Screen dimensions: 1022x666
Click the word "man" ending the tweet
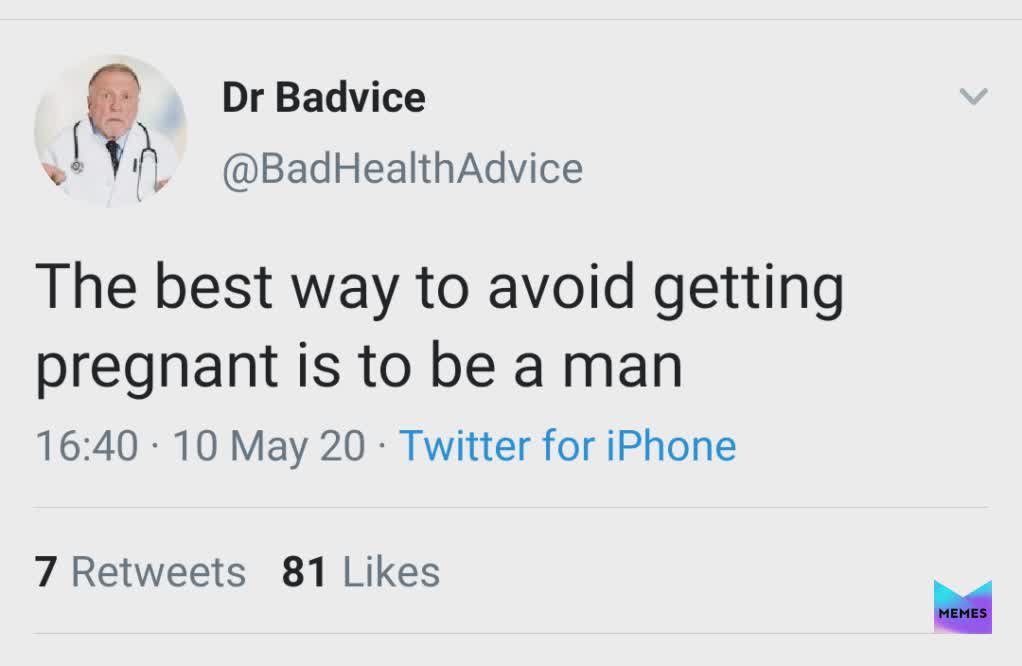click(622, 366)
